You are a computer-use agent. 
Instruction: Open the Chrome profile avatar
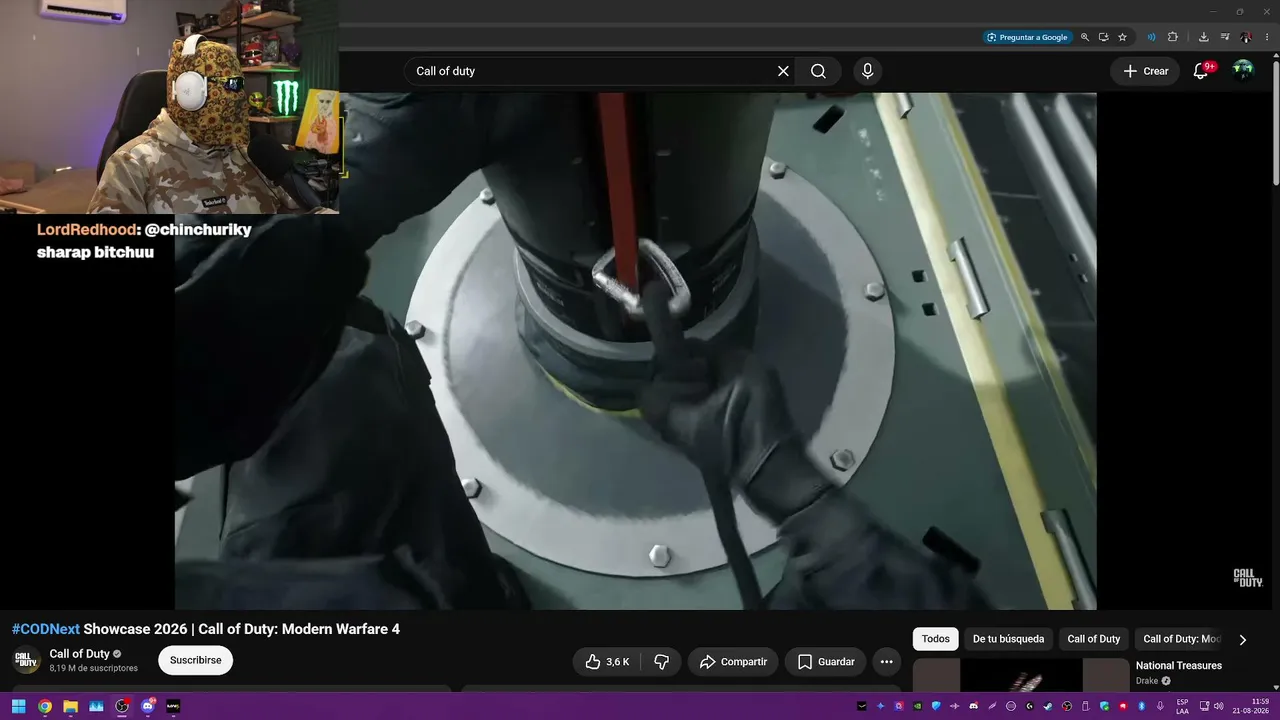[1245, 37]
